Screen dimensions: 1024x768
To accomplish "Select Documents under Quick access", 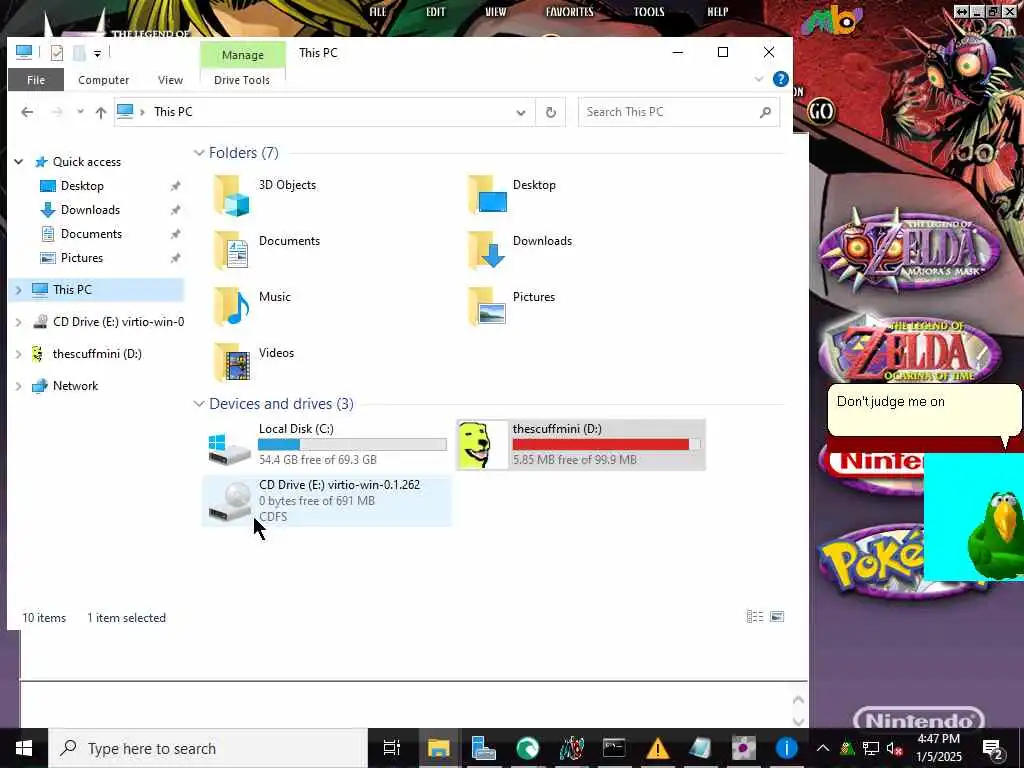I will [91, 234].
